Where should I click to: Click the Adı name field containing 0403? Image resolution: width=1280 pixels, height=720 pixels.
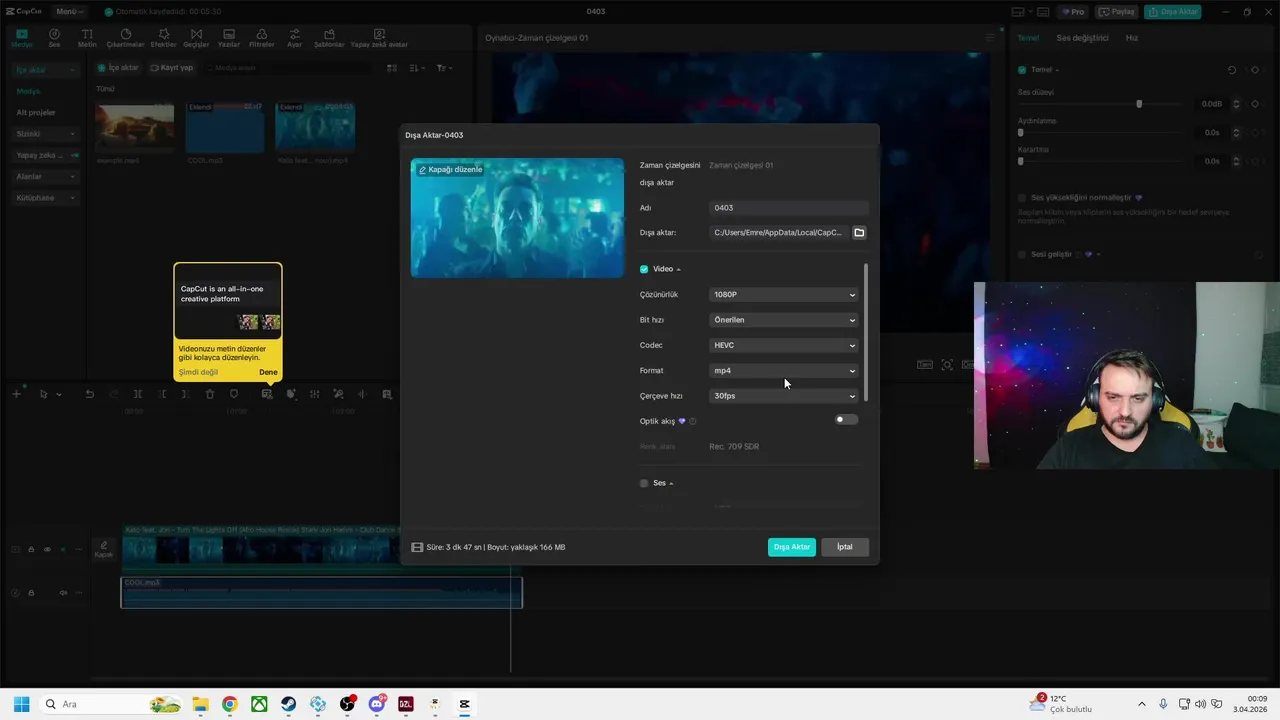coord(788,208)
